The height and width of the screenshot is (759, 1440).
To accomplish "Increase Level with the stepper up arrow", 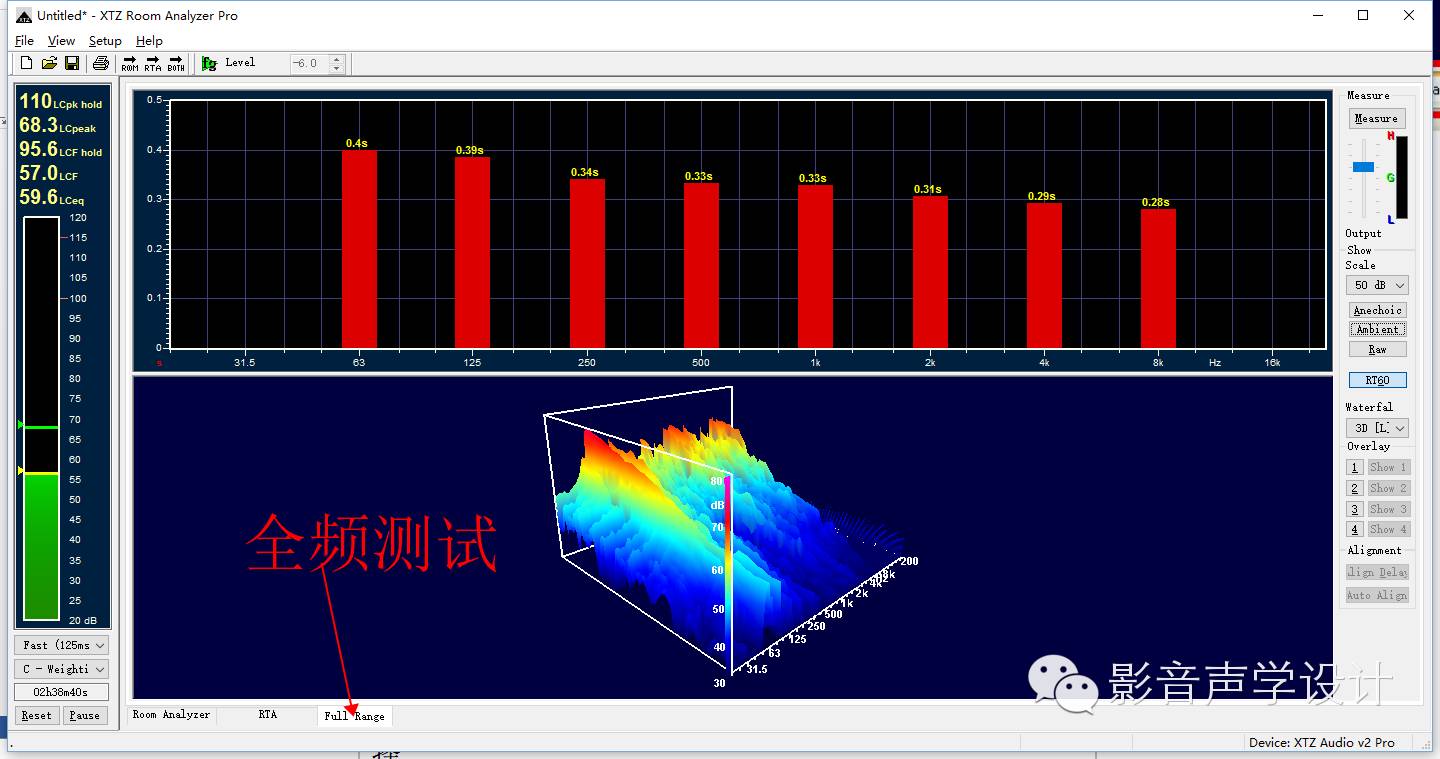I will click(337, 58).
